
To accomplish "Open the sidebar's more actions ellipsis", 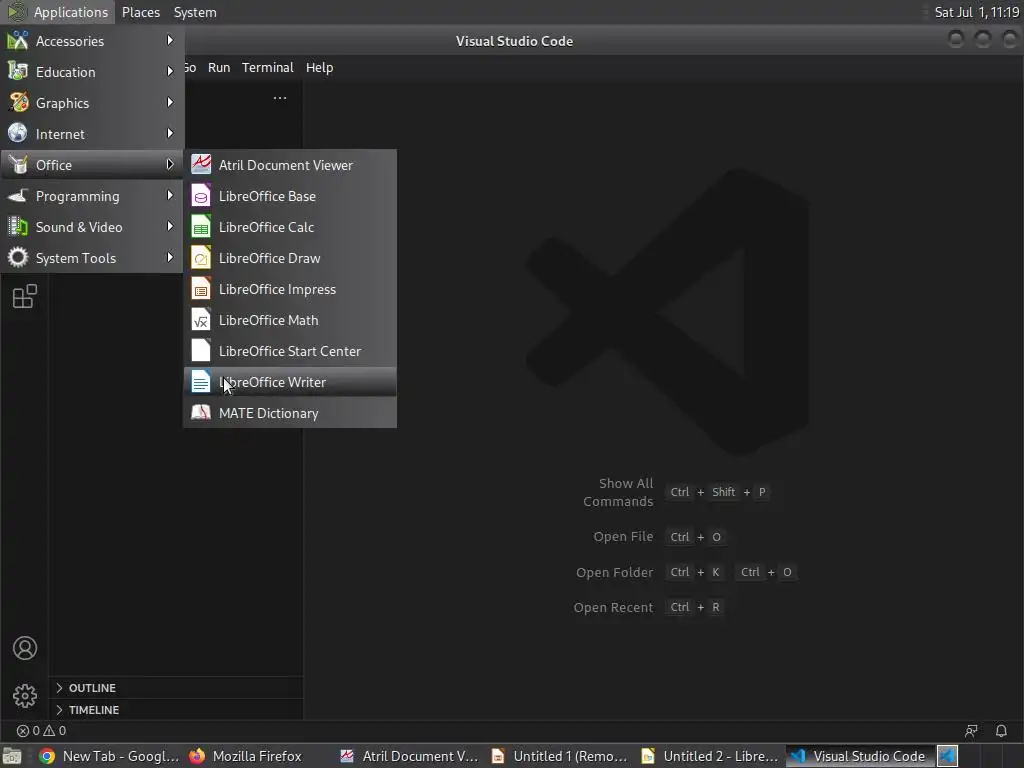I will click(280, 98).
